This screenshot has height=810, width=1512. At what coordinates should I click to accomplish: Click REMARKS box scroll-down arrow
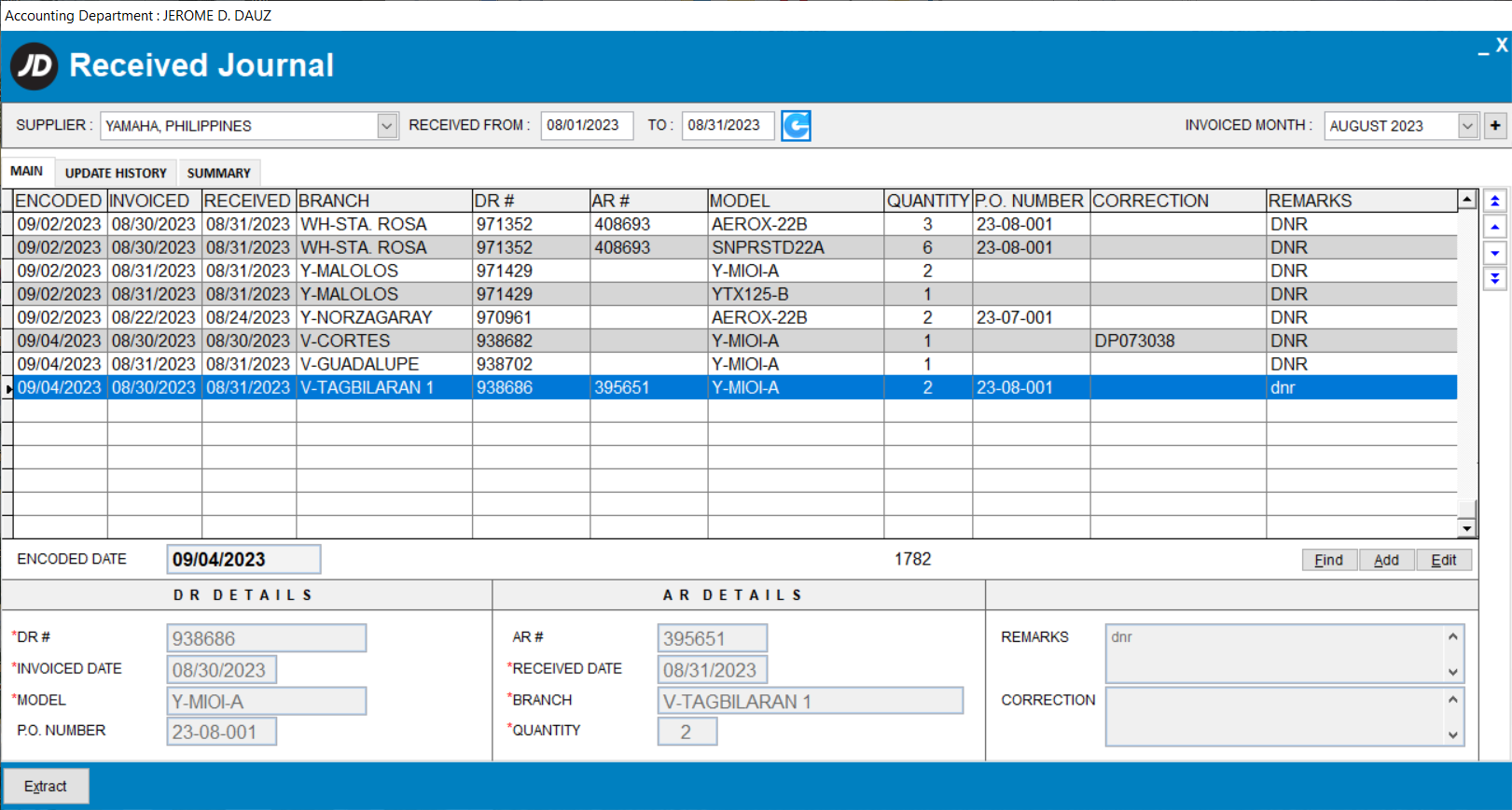pos(1453,672)
